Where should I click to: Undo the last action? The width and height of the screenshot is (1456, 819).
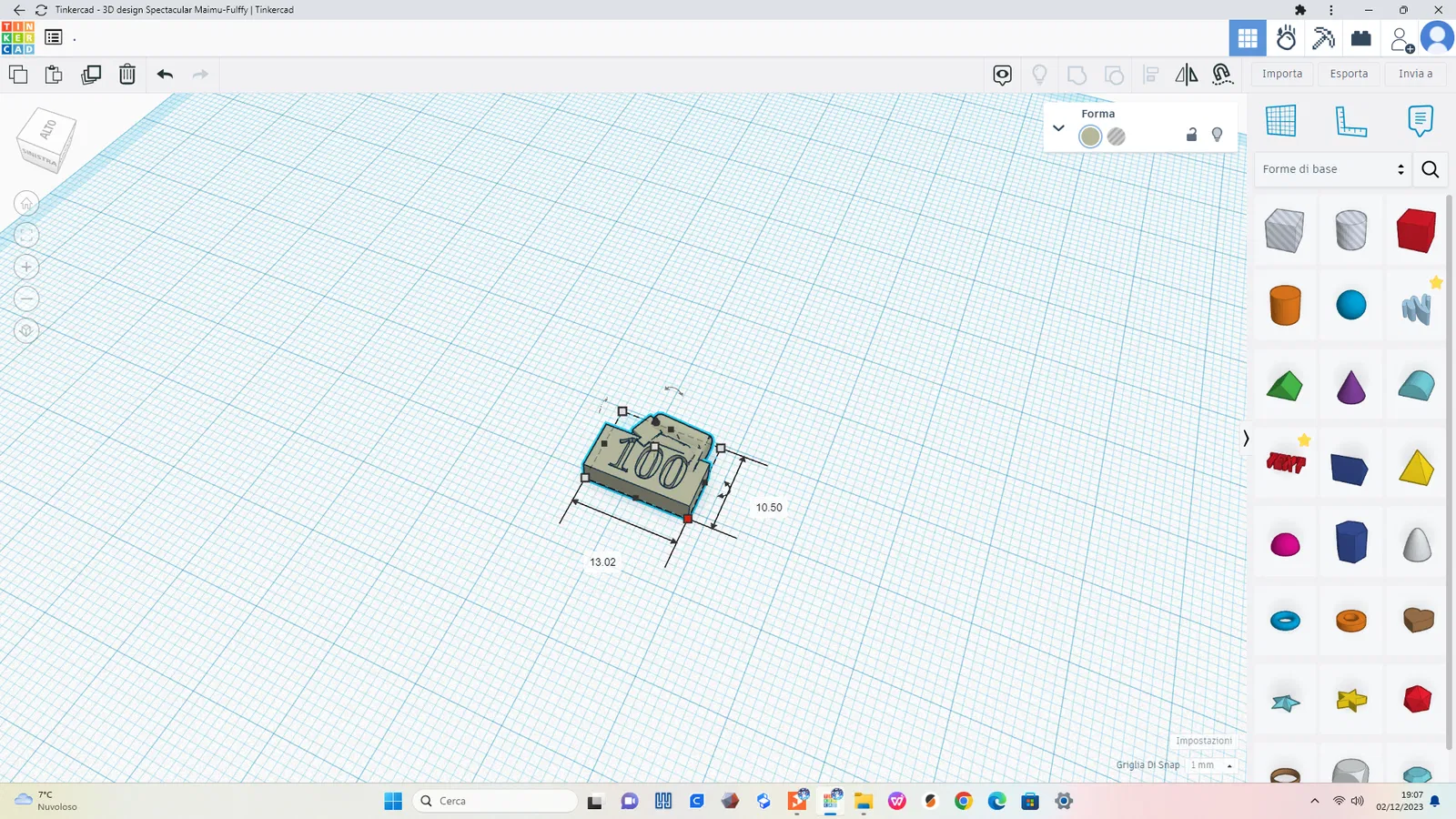[165, 75]
